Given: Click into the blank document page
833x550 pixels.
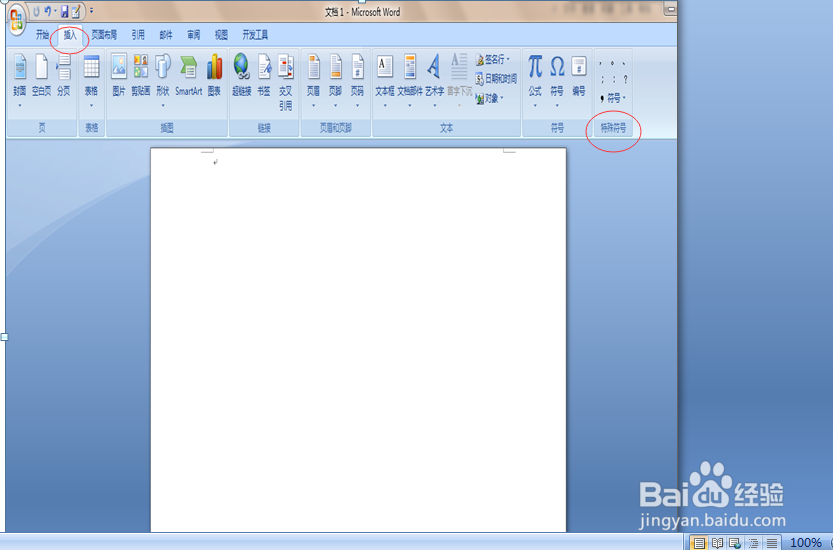Looking at the screenshot, I should 358,340.
